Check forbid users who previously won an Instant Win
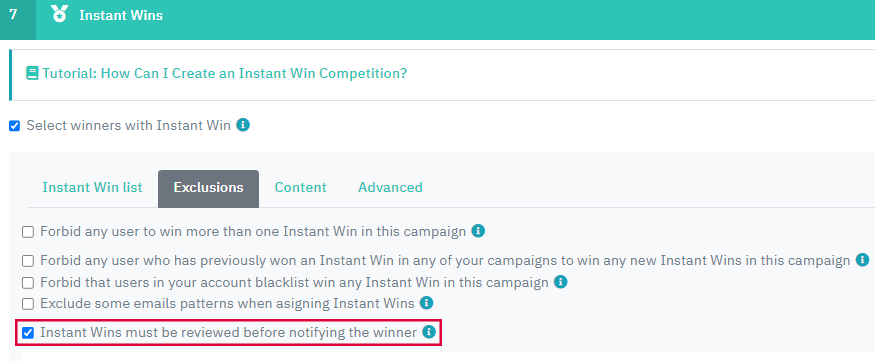 [28, 261]
